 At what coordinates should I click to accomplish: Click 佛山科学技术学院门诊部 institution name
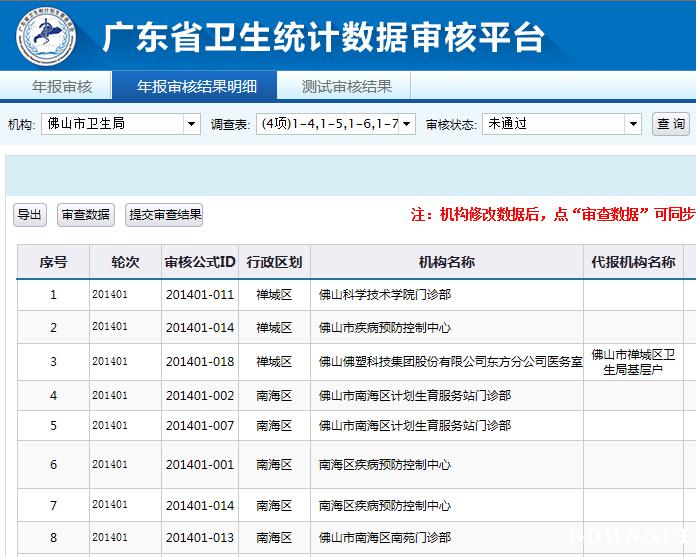[385, 295]
